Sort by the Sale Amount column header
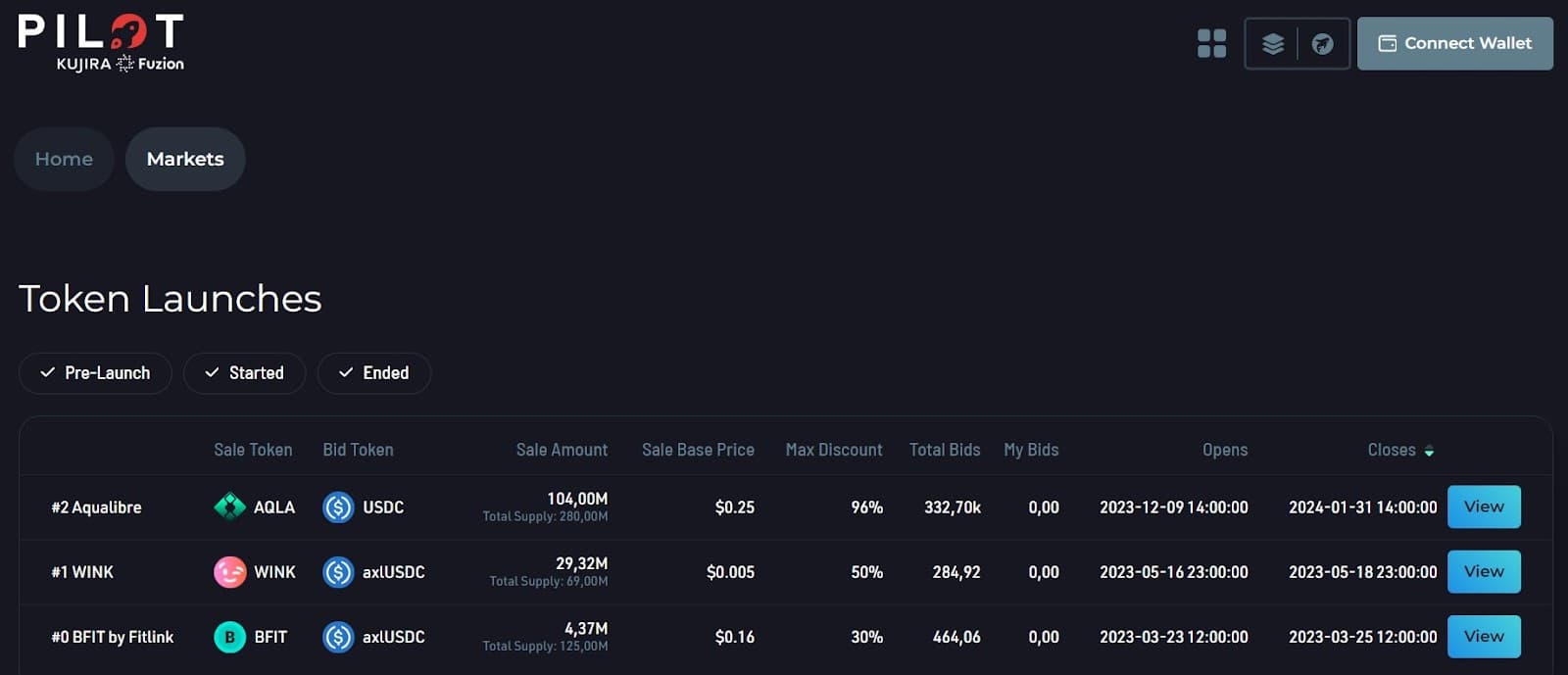Screen dimensions: 1568x675 (x=562, y=450)
